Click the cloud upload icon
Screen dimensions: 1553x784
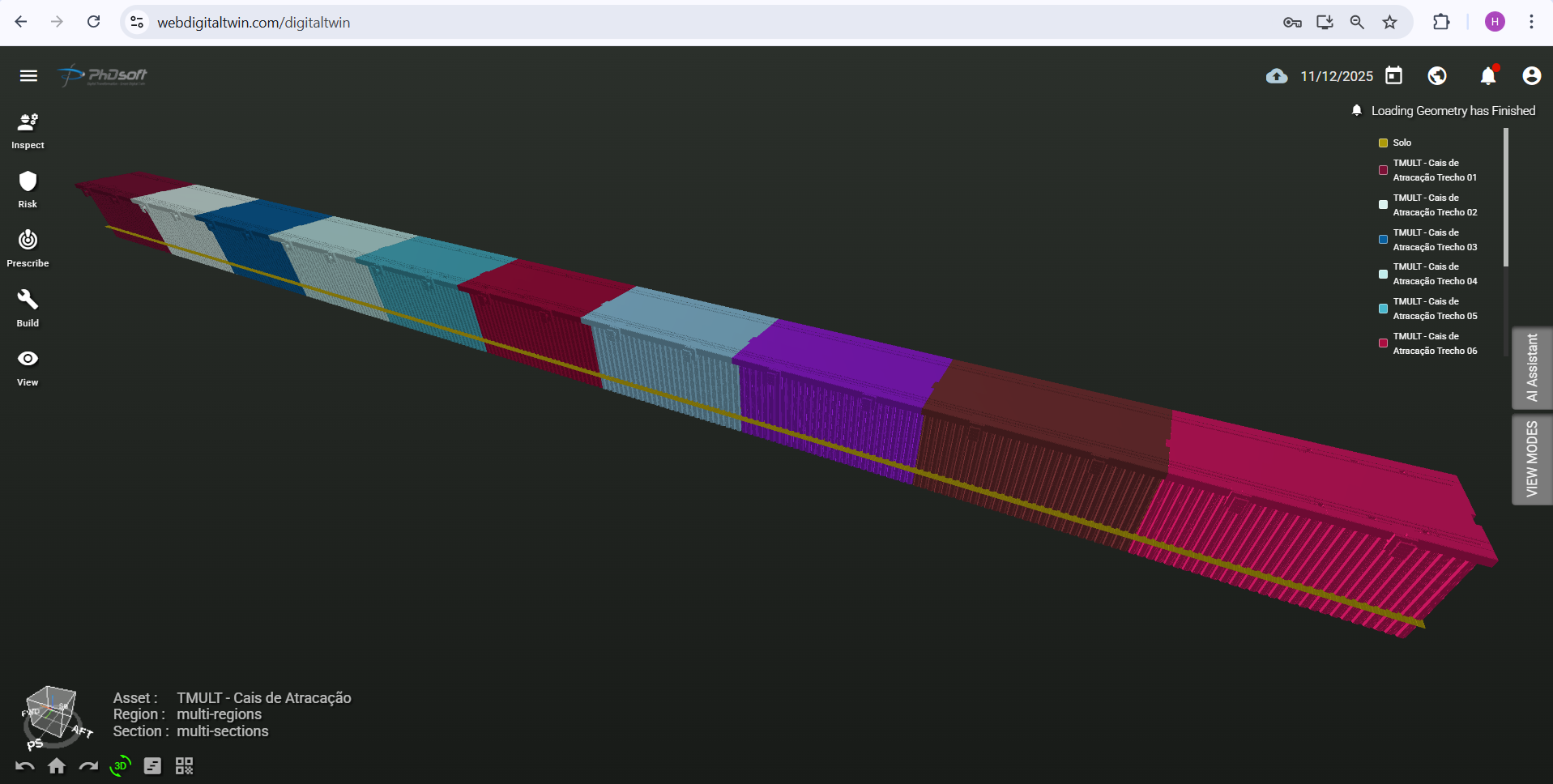pyautogui.click(x=1277, y=76)
